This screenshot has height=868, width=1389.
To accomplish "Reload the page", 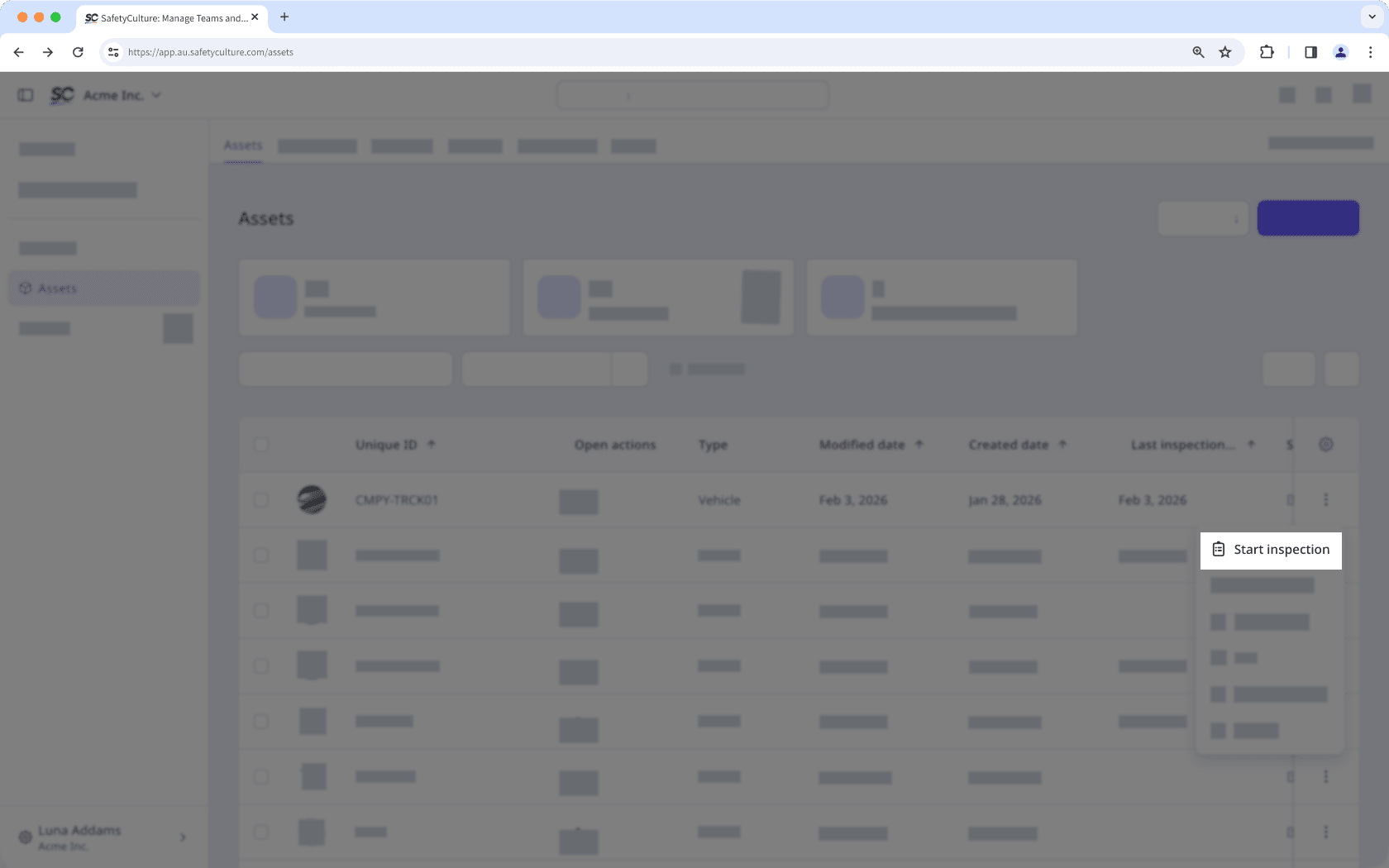I will pyautogui.click(x=78, y=52).
